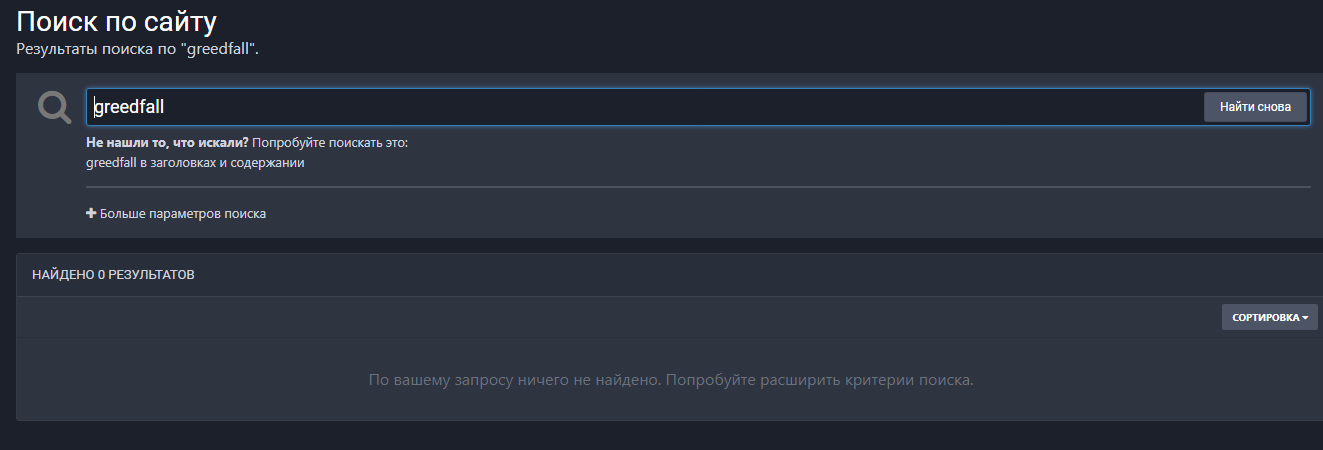Screen dimensions: 1323x450
Task: Click the НАЙДЕНО 0 РЕЗУЛЬТАТОВ header
Action: pyautogui.click(x=113, y=274)
